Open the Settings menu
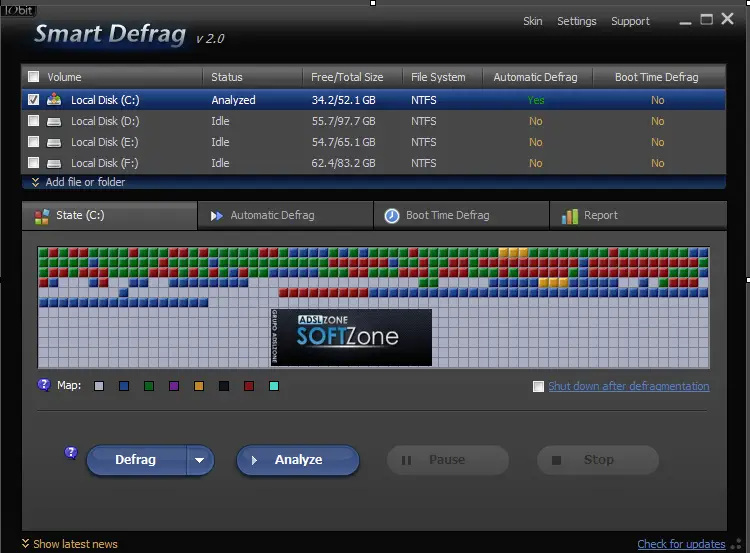 (576, 21)
